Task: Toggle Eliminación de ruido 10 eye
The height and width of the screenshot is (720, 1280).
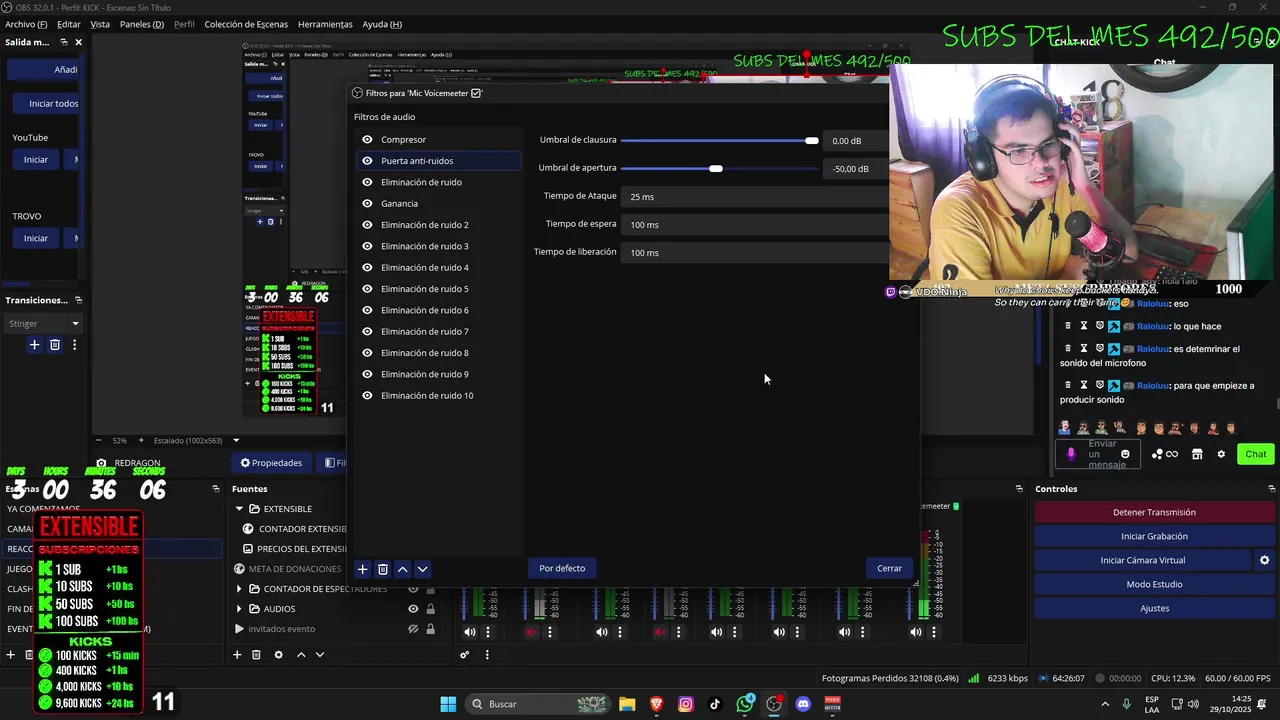Action: point(367,396)
